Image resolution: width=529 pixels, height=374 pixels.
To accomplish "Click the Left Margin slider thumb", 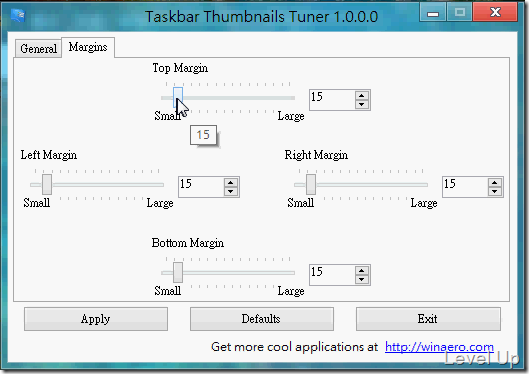I will (47, 184).
